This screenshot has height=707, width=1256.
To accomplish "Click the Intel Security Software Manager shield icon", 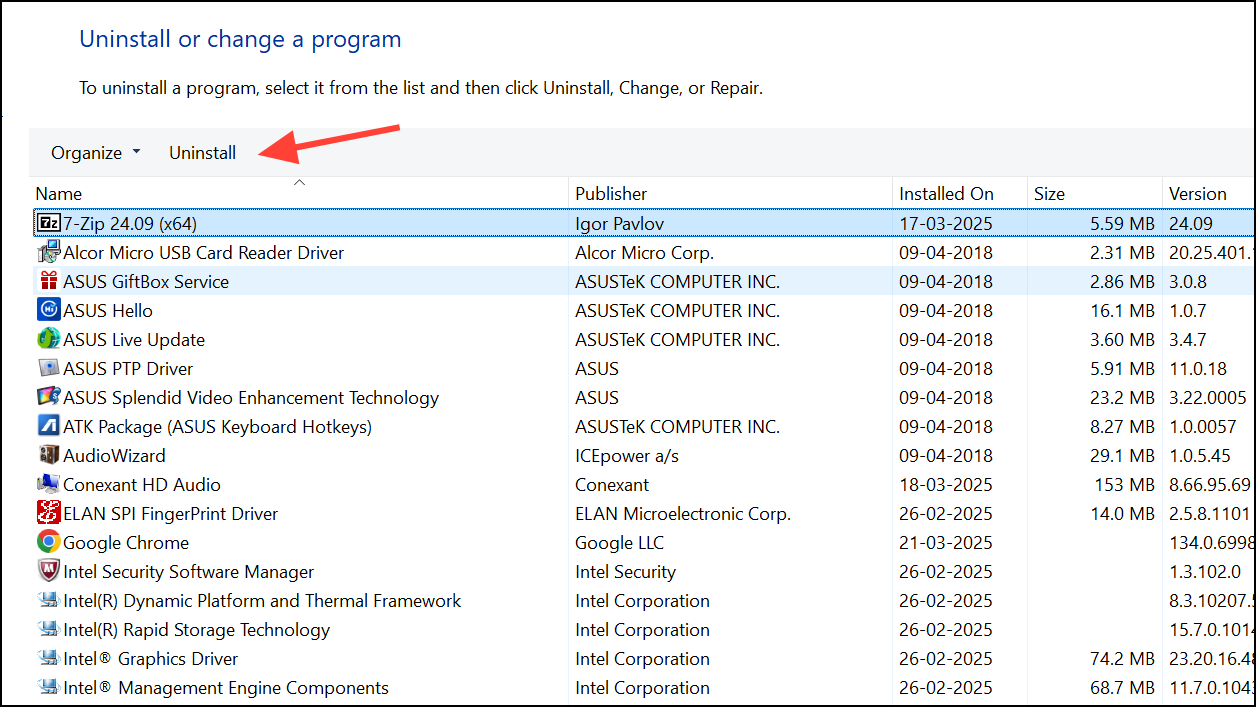I will coord(48,571).
